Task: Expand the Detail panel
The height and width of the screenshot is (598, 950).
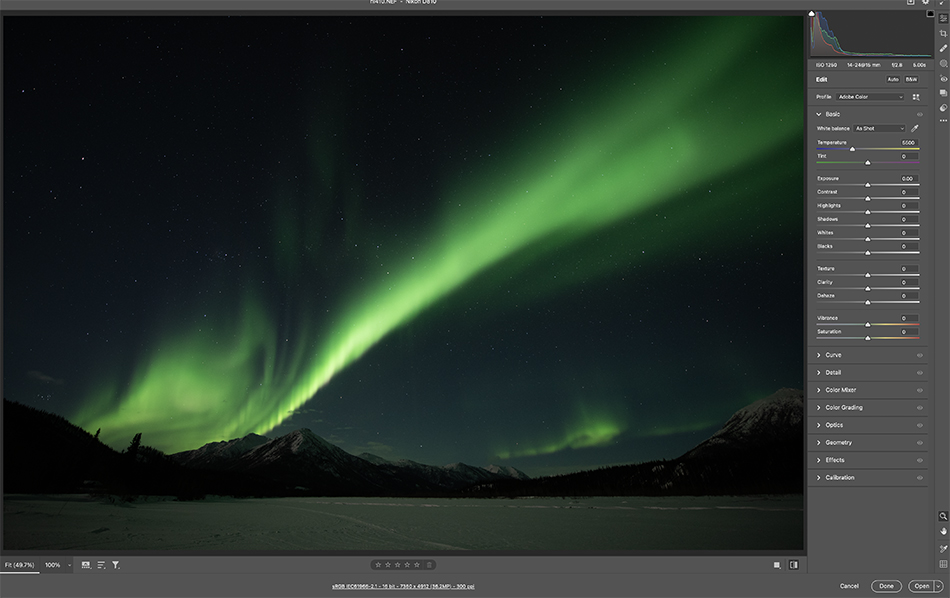Action: [x=819, y=373]
